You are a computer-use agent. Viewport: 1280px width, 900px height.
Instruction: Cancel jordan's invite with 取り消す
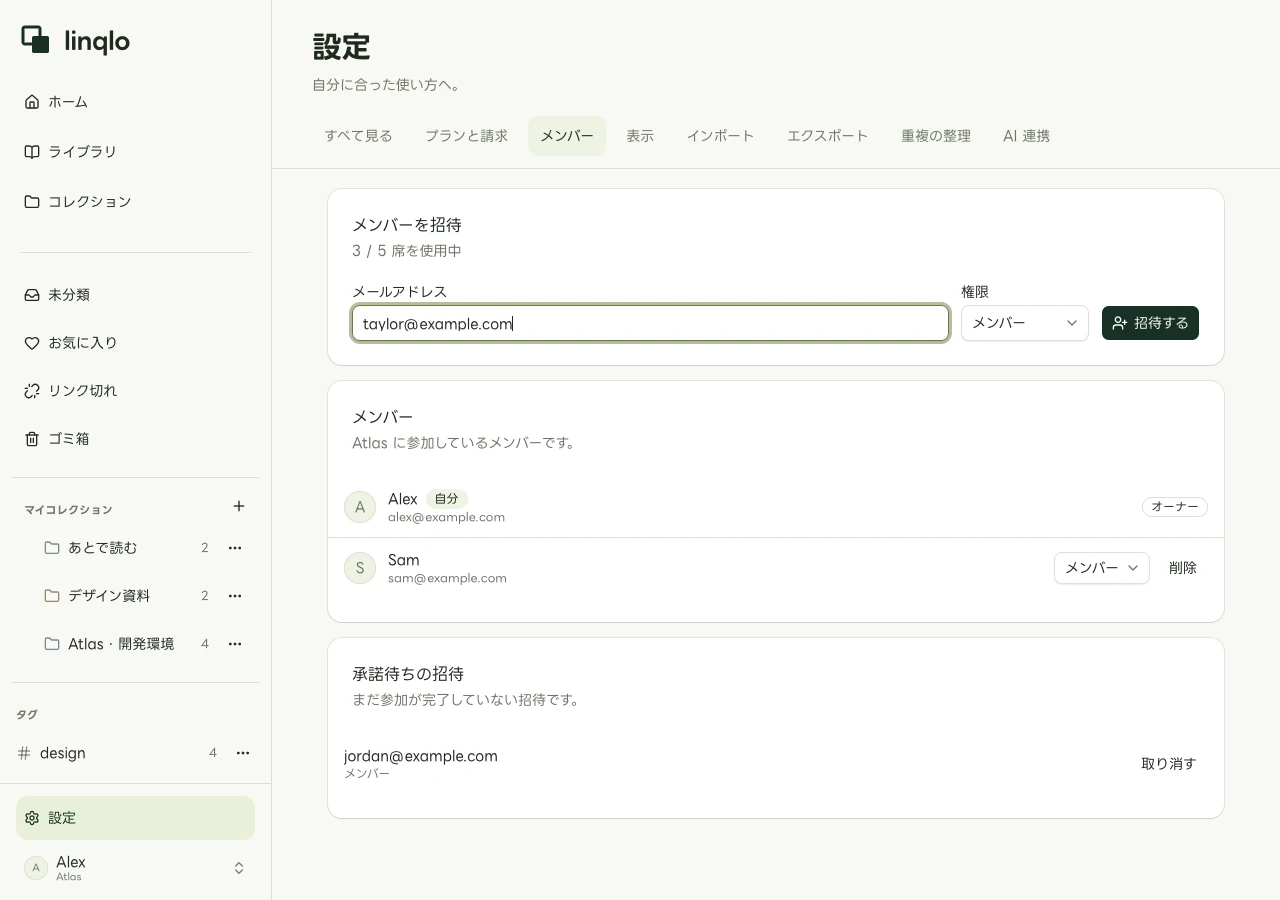(x=1169, y=764)
